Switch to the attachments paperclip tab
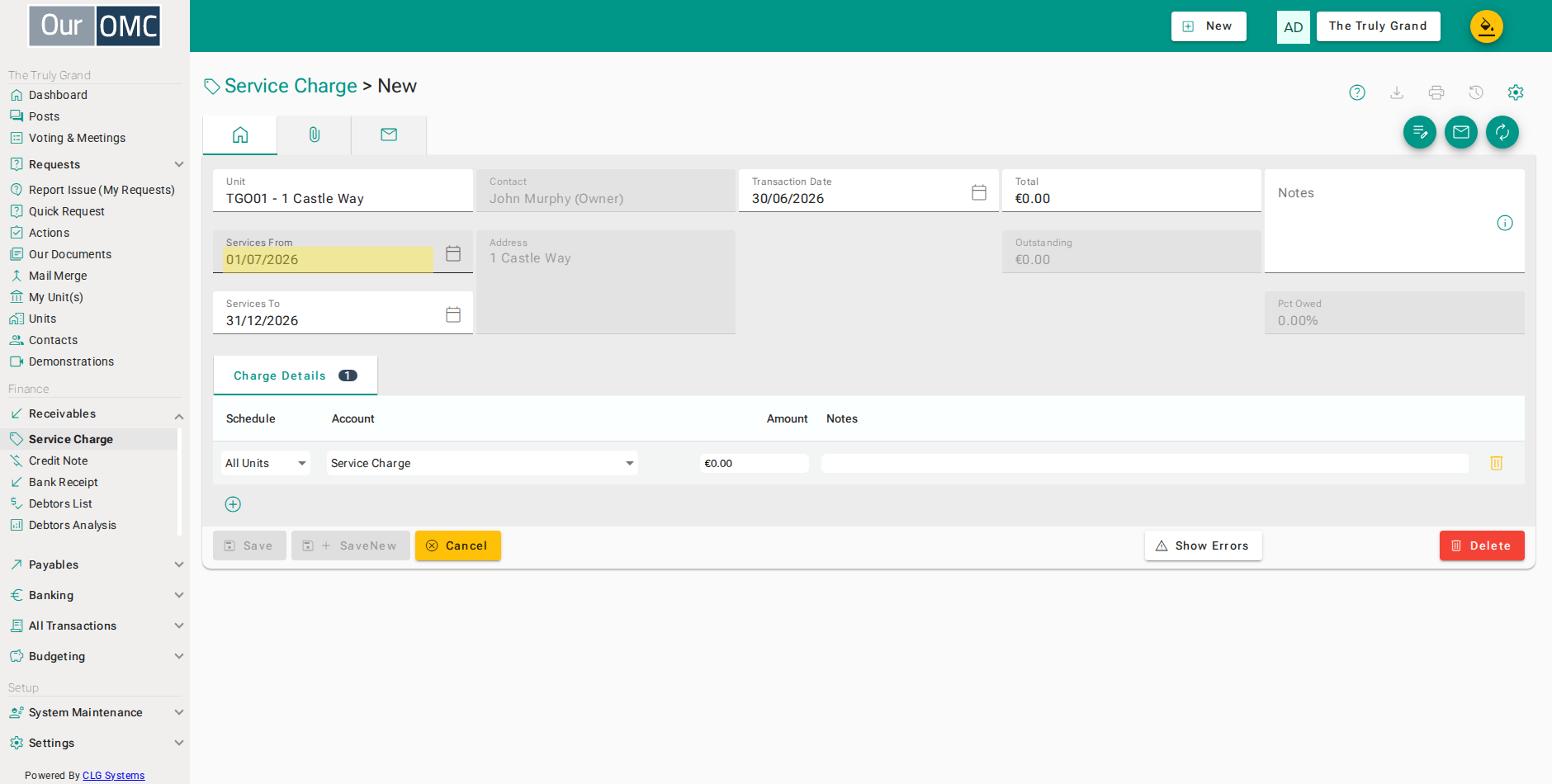Image resolution: width=1552 pixels, height=784 pixels. pos(315,135)
